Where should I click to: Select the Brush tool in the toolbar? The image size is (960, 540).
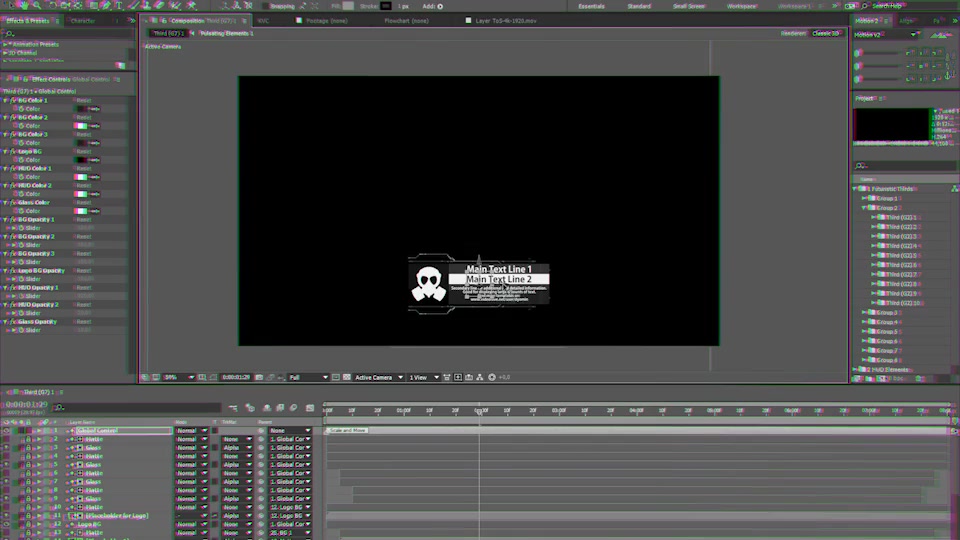(x=133, y=6)
